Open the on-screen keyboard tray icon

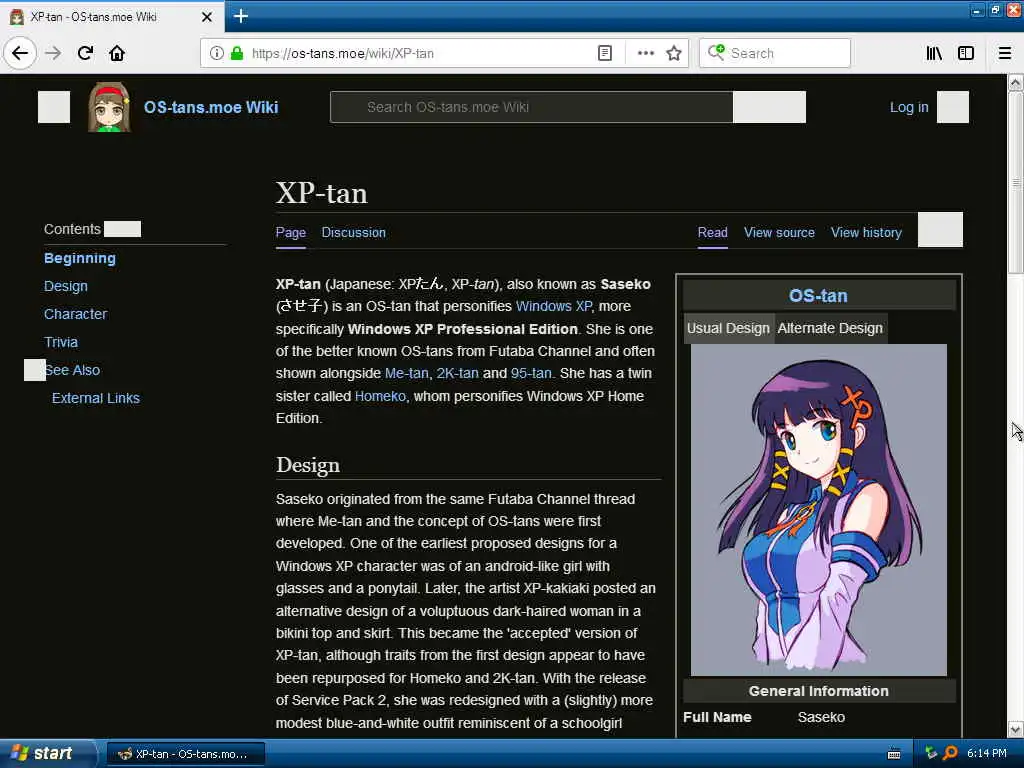(x=894, y=754)
